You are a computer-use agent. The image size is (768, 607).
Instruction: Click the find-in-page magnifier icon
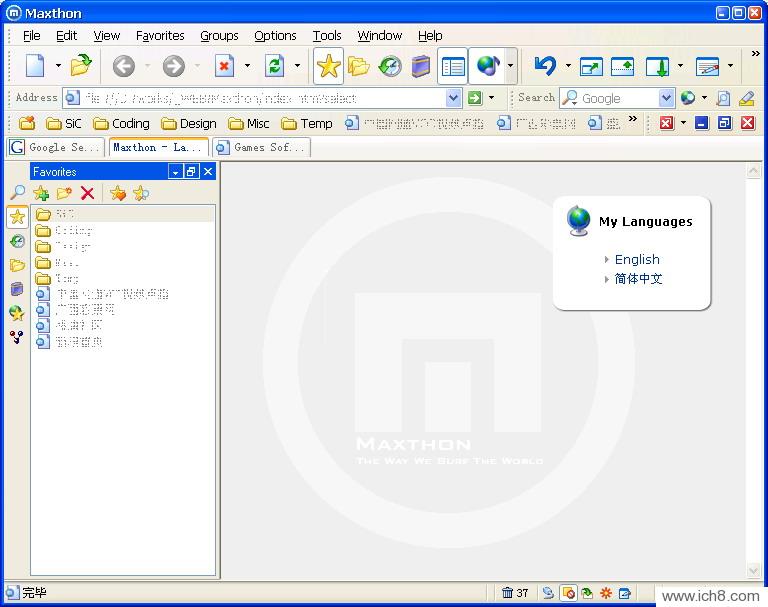pos(723,98)
